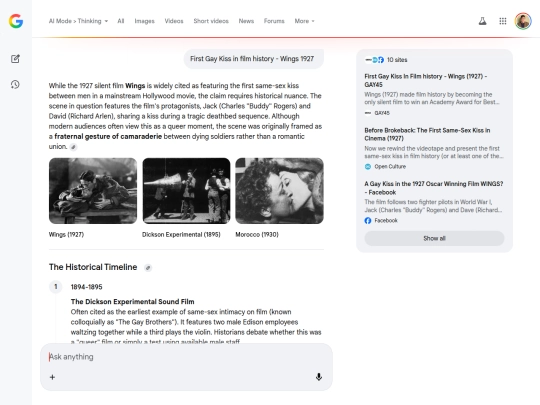Open 'A Gay Kiss in the 1927 Oscar' Facebook link
This screenshot has height=405, width=540.
pos(434,188)
